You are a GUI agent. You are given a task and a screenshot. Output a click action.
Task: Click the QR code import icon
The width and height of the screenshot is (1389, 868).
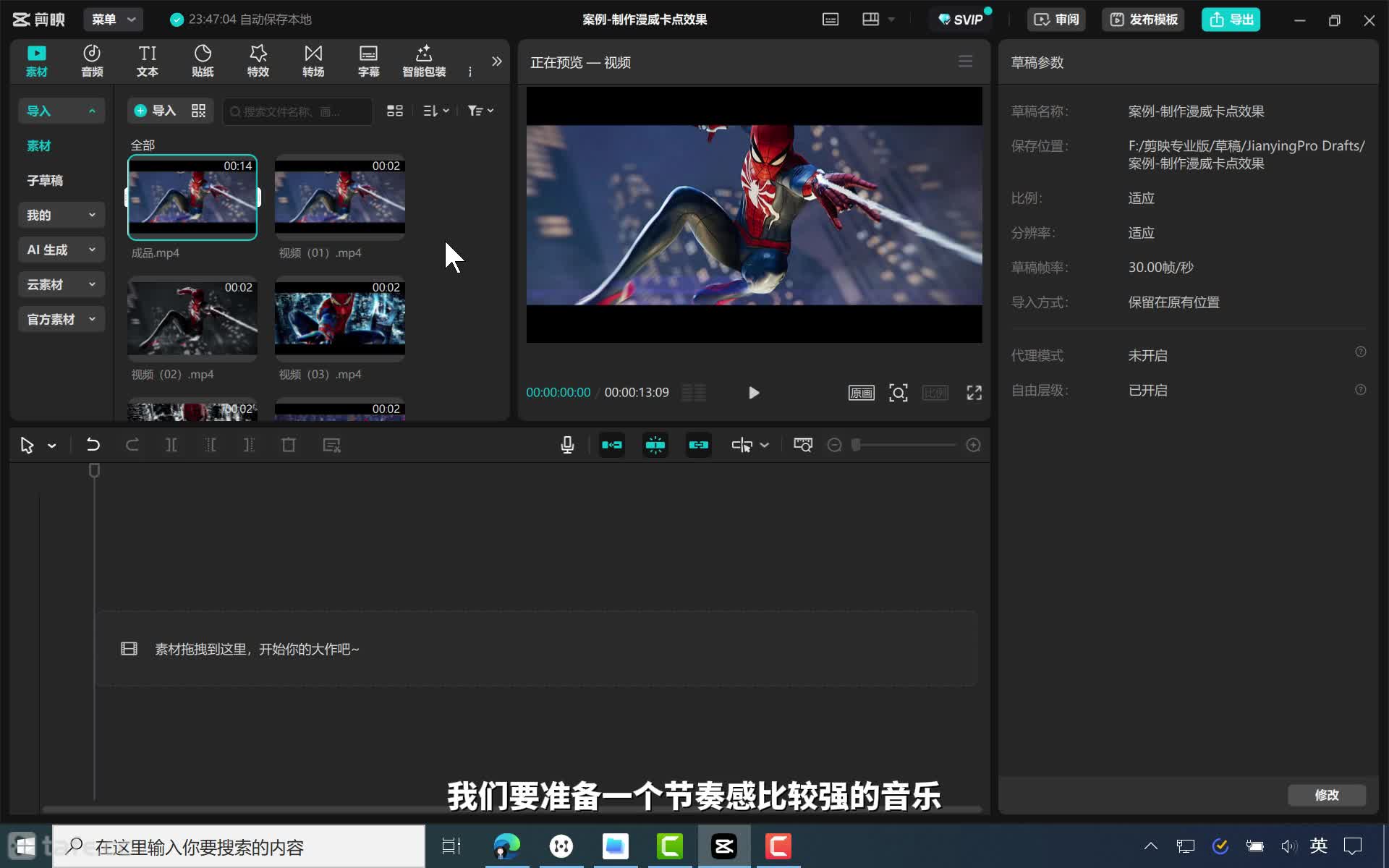(198, 111)
